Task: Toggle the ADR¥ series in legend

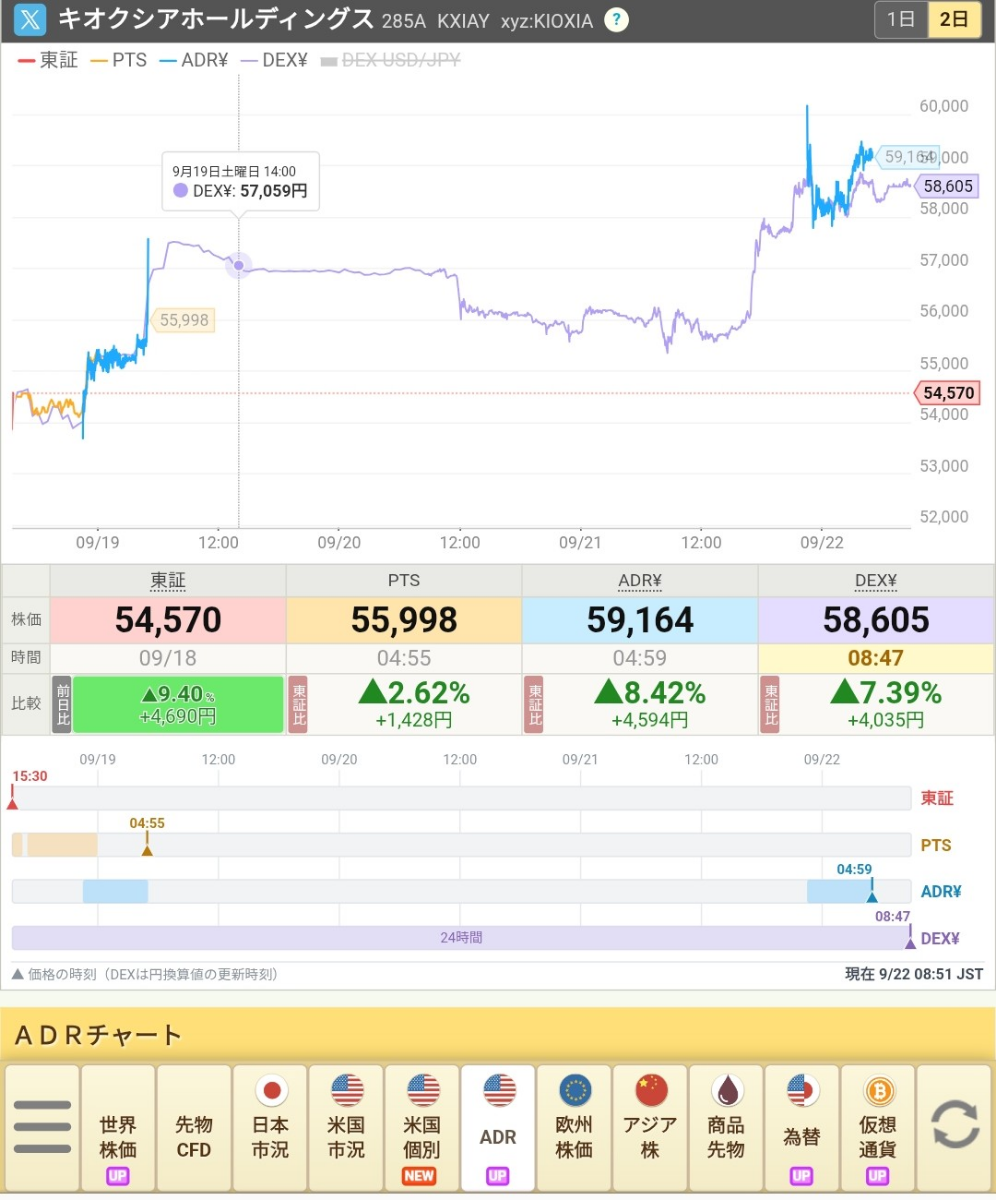Action: click(192, 60)
